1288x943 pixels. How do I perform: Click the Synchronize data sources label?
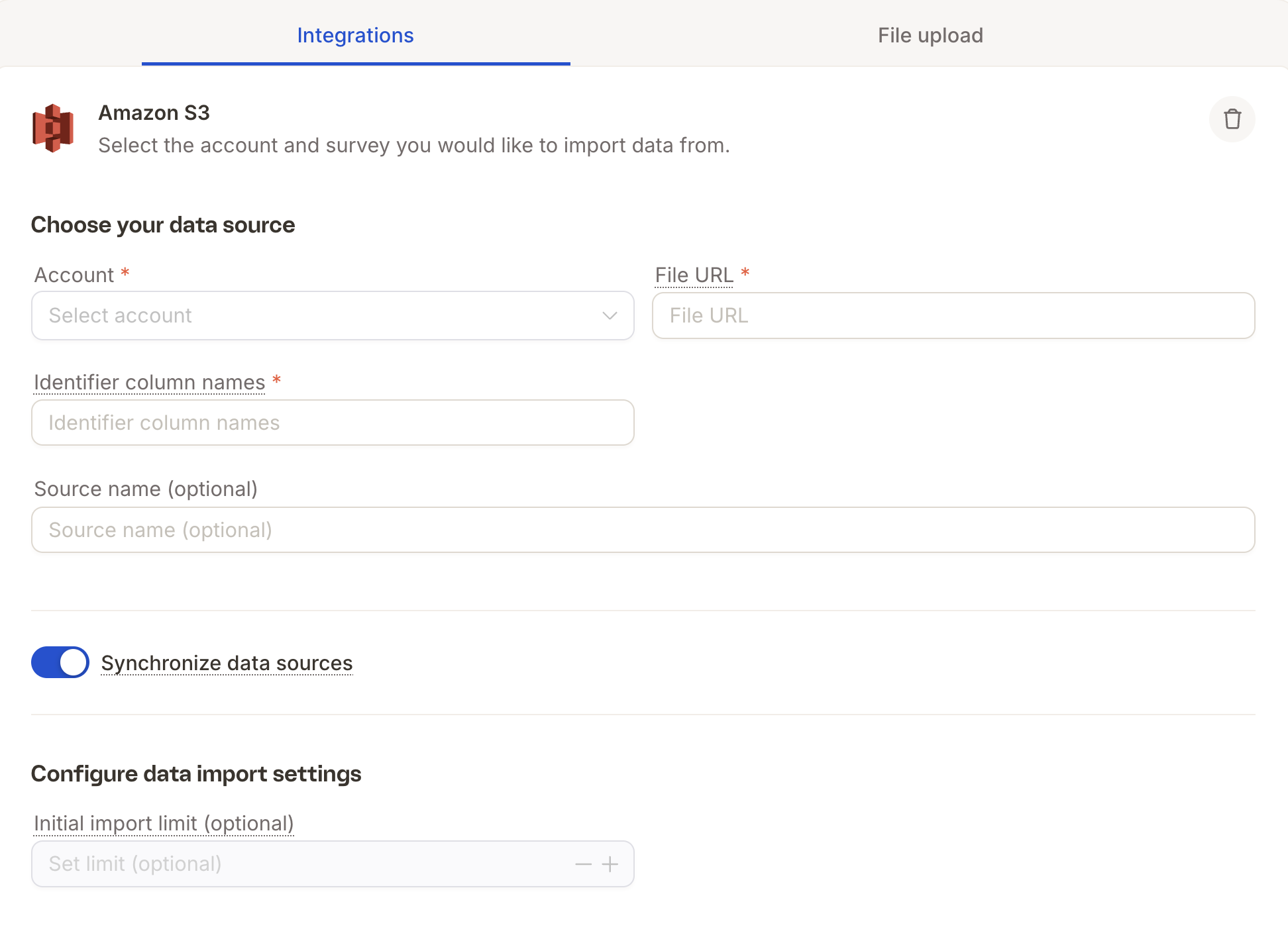tap(227, 663)
